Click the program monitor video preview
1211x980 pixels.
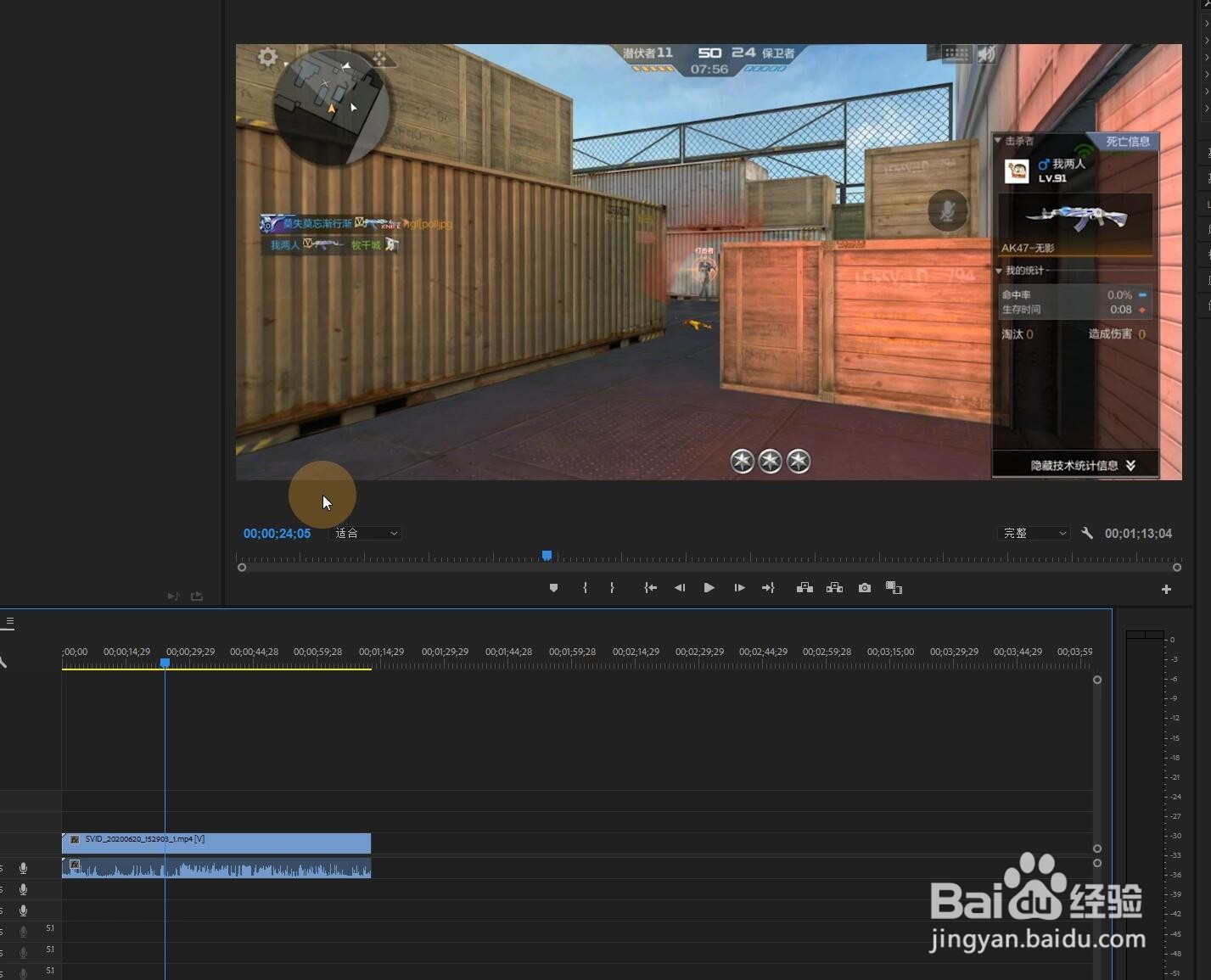709,262
